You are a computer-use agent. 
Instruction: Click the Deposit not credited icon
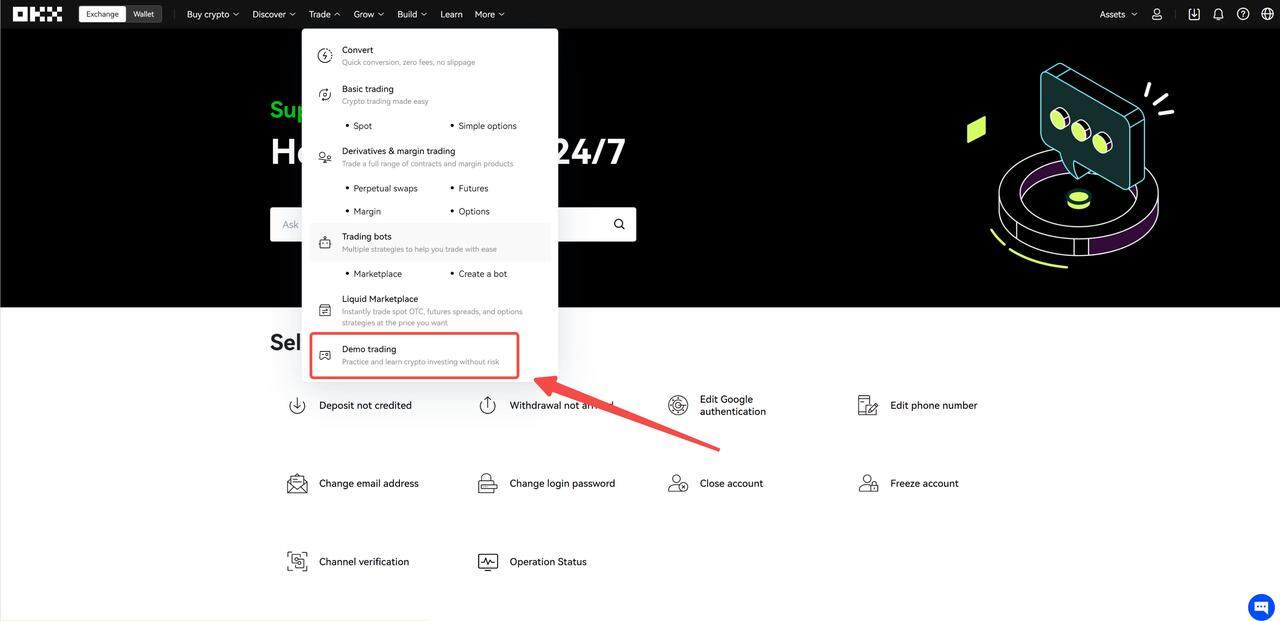tap(297, 405)
